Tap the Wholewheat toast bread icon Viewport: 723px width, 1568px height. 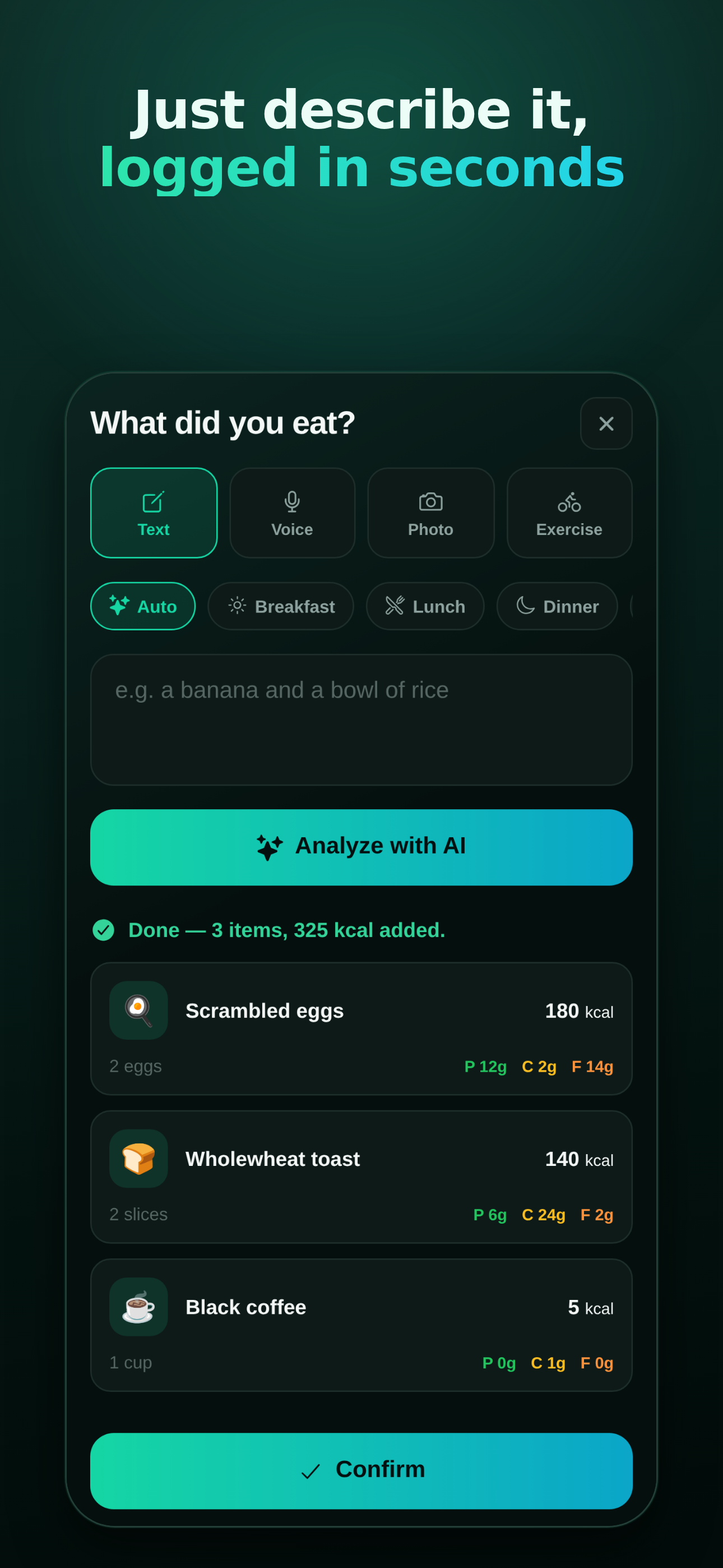coord(138,1159)
